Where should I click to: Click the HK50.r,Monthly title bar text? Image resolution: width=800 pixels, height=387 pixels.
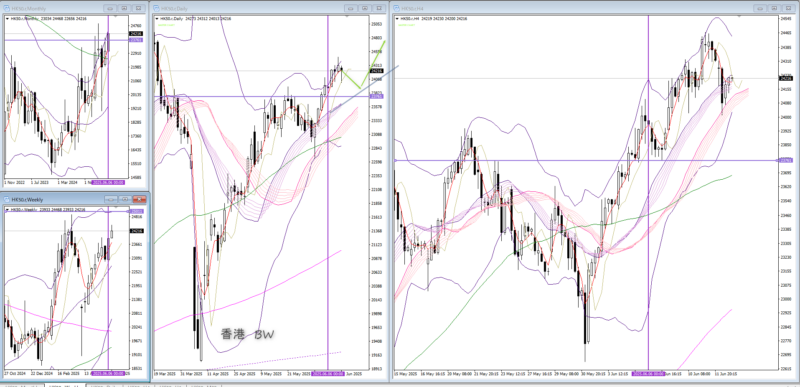pyautogui.click(x=29, y=9)
